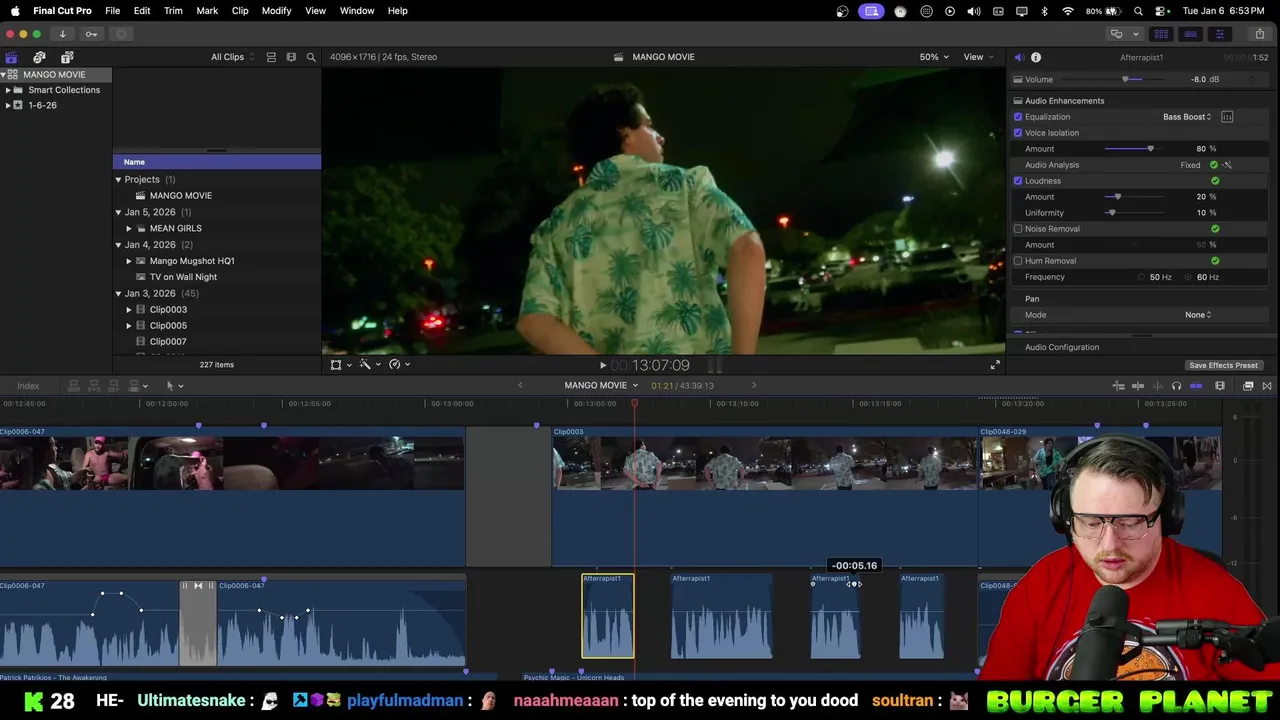Enable the Hum Removal checkbox
This screenshot has width=1280, height=720.
(x=1018, y=261)
